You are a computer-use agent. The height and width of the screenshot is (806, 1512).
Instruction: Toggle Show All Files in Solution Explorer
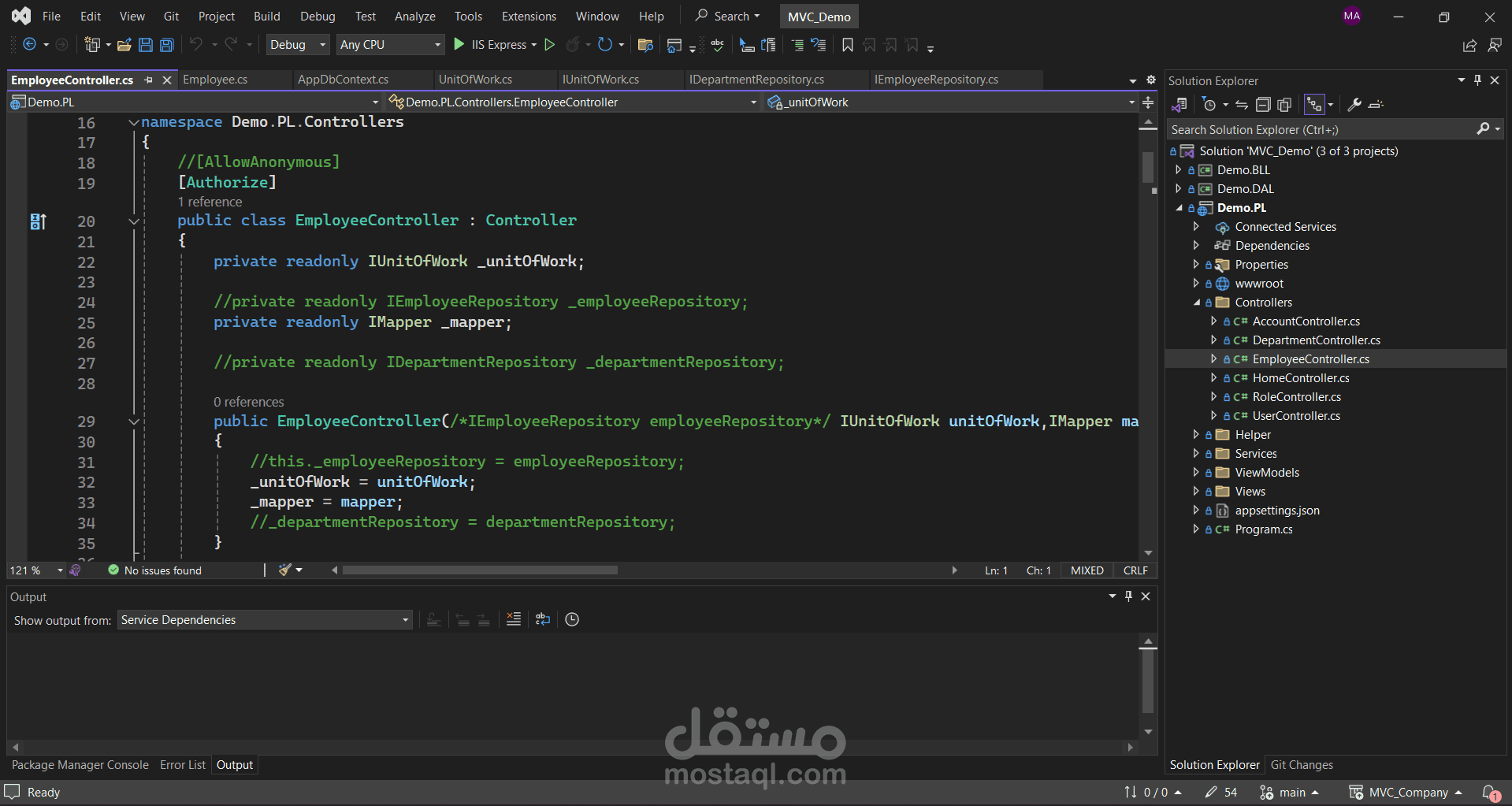coord(1284,105)
